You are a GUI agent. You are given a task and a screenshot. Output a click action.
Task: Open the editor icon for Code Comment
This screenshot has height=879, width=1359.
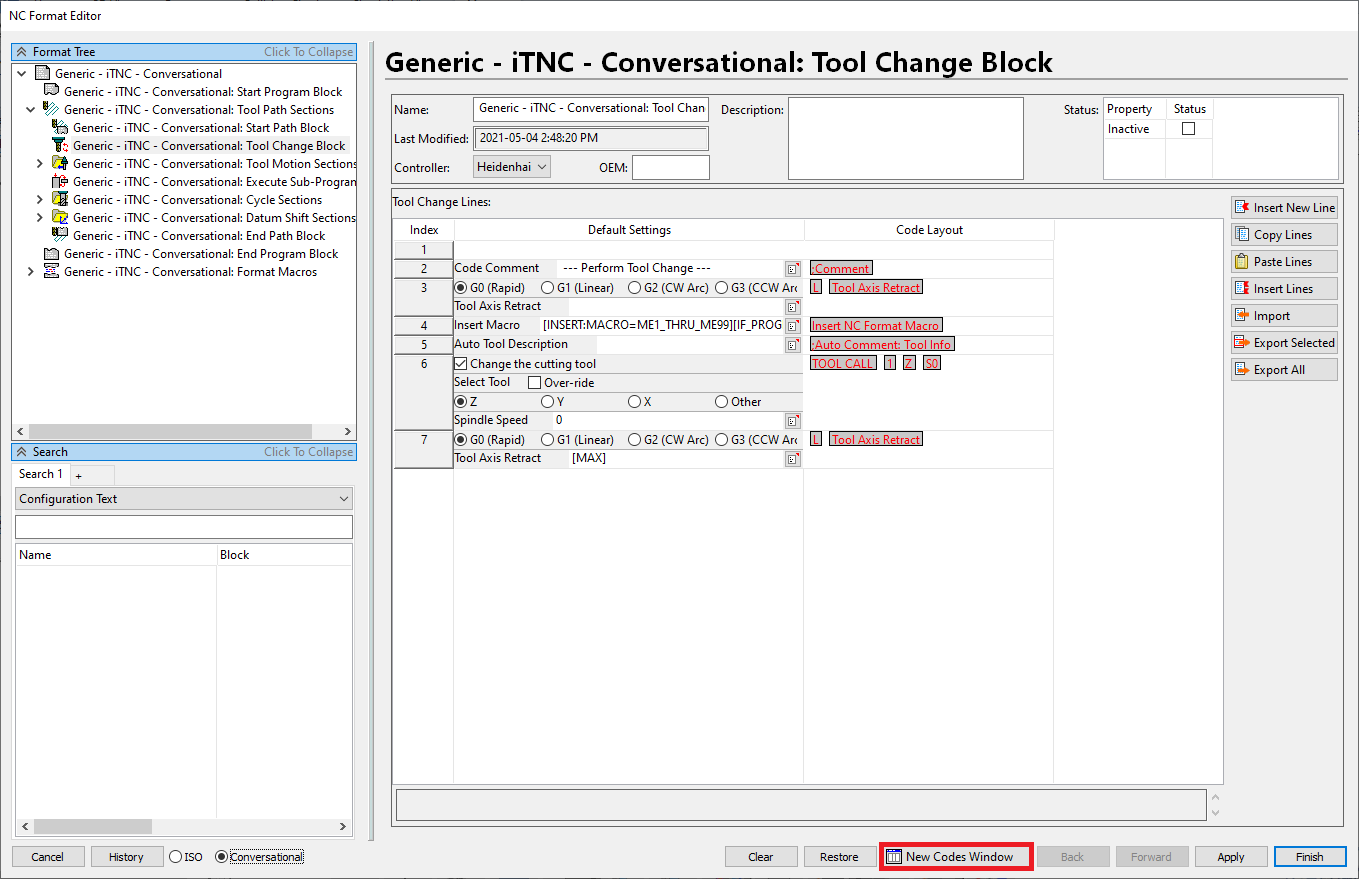tap(792, 268)
